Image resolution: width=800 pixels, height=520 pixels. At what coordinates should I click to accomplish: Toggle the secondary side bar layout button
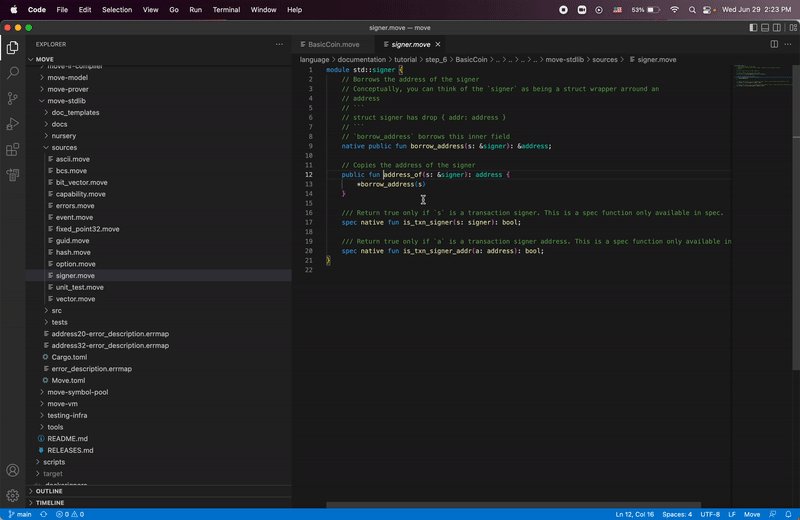(777, 28)
